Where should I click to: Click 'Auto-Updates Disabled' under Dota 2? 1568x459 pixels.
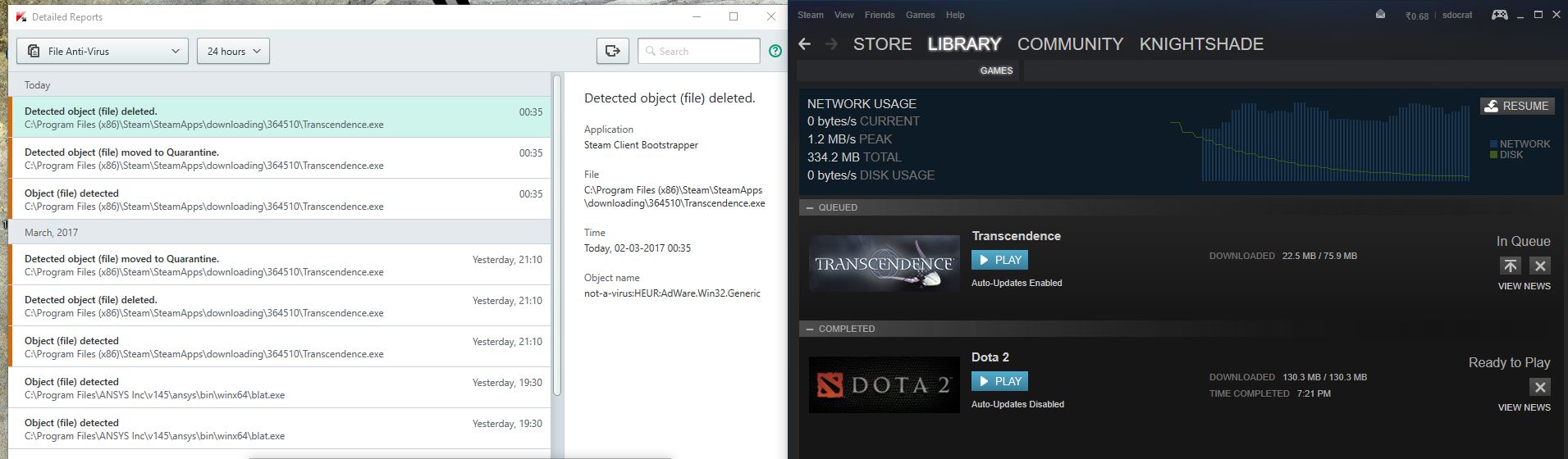[x=1017, y=404]
